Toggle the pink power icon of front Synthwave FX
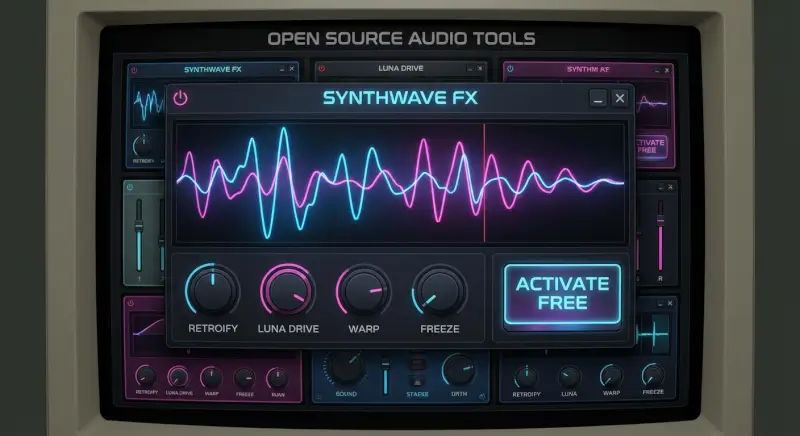 181,98
